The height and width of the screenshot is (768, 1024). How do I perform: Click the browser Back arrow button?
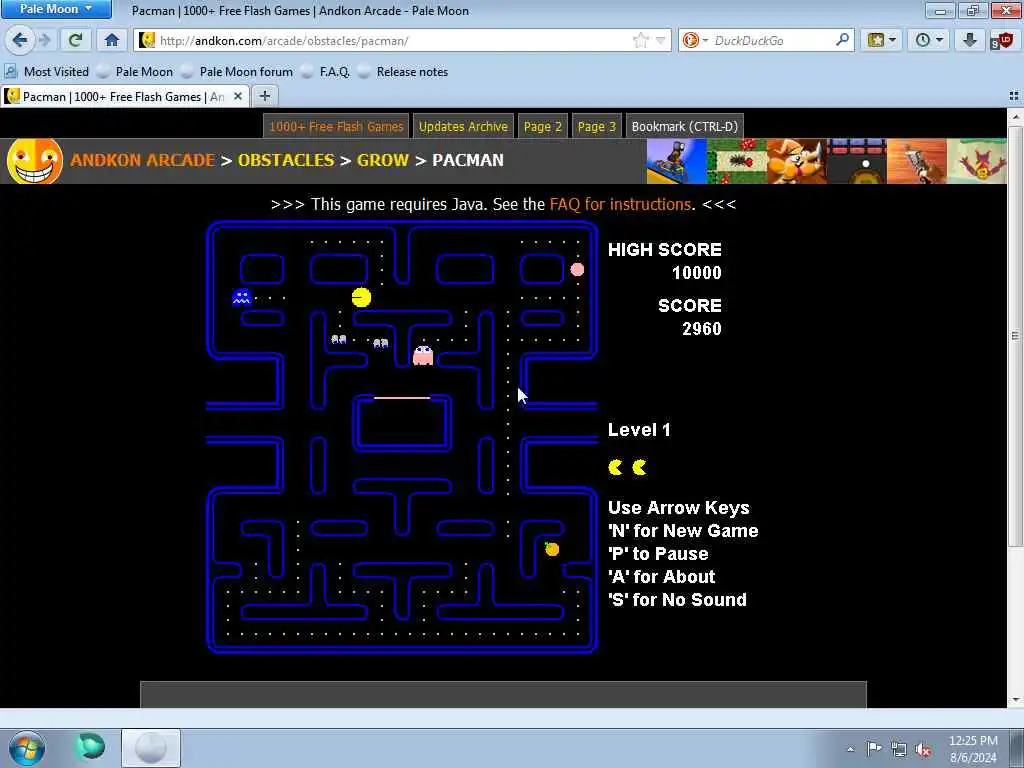[x=20, y=40]
